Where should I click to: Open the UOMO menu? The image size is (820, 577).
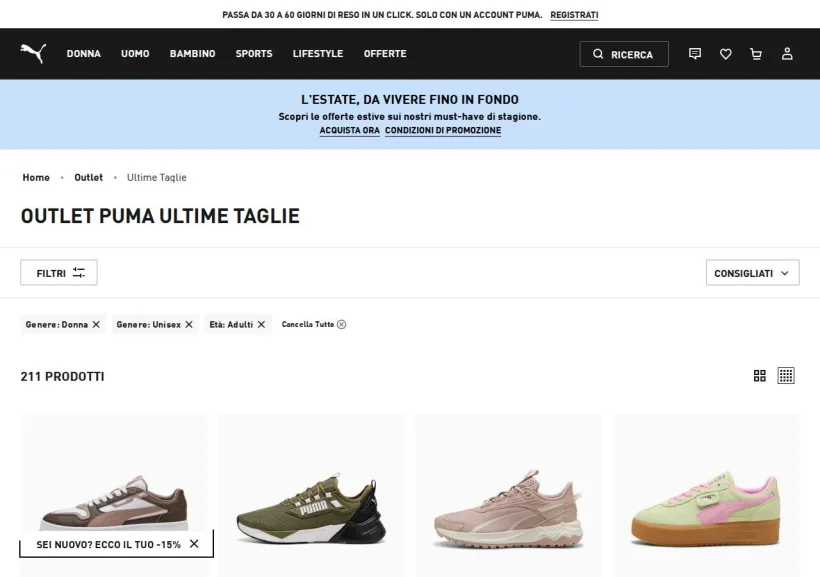[x=135, y=54]
